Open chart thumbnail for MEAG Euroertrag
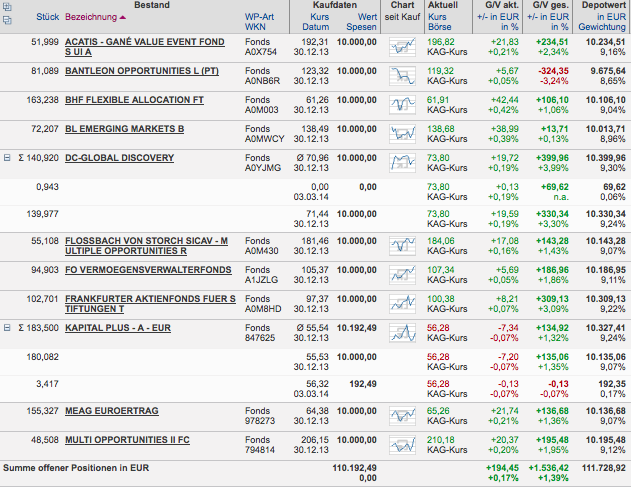The image size is (631, 487). pos(402,416)
